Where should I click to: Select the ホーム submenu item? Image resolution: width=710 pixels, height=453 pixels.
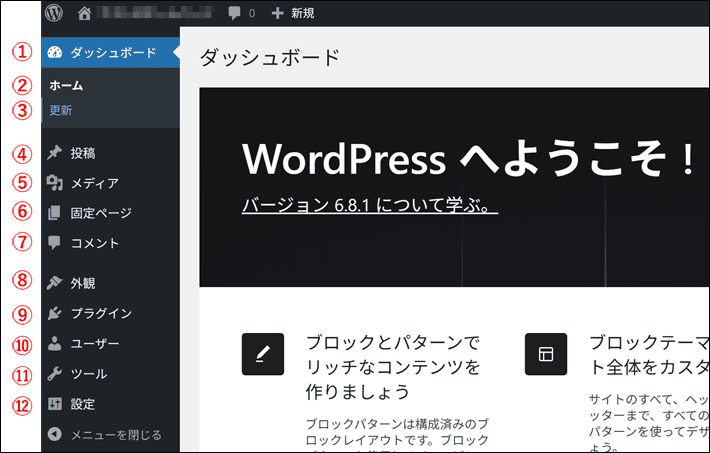pyautogui.click(x=66, y=86)
